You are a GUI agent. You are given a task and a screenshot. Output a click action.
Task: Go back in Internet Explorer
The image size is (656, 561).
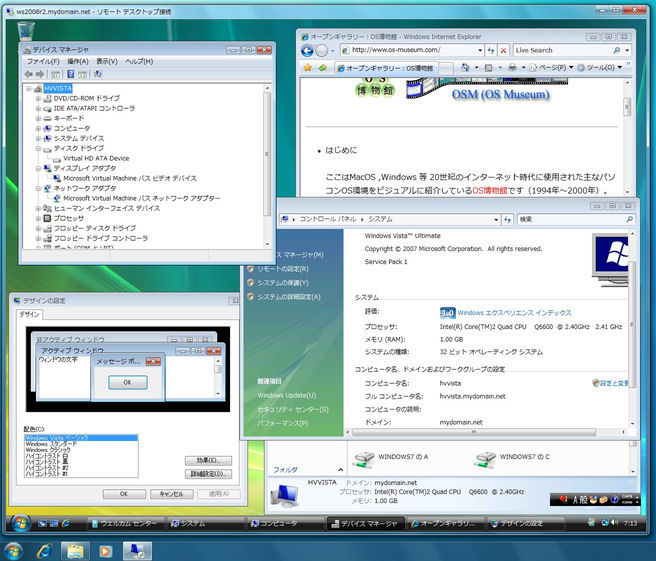[307, 51]
